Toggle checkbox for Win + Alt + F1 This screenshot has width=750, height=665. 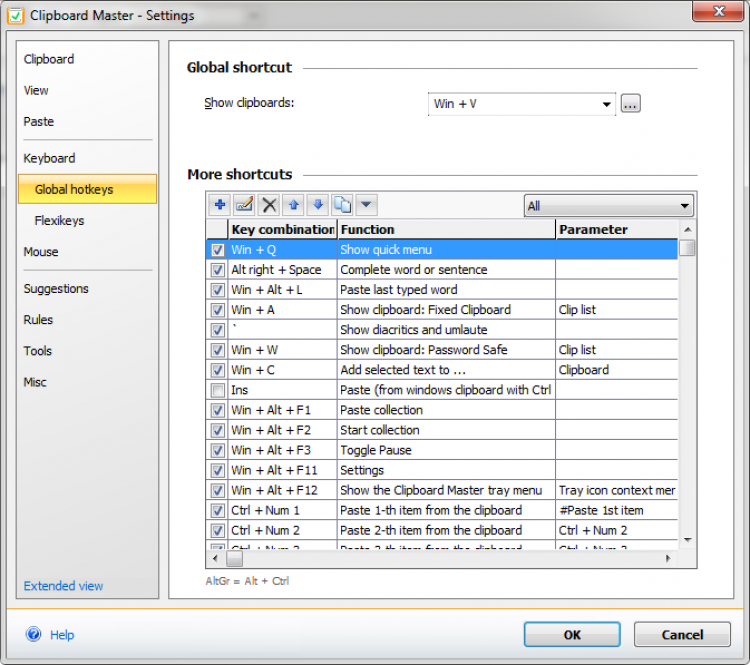pyautogui.click(x=218, y=410)
